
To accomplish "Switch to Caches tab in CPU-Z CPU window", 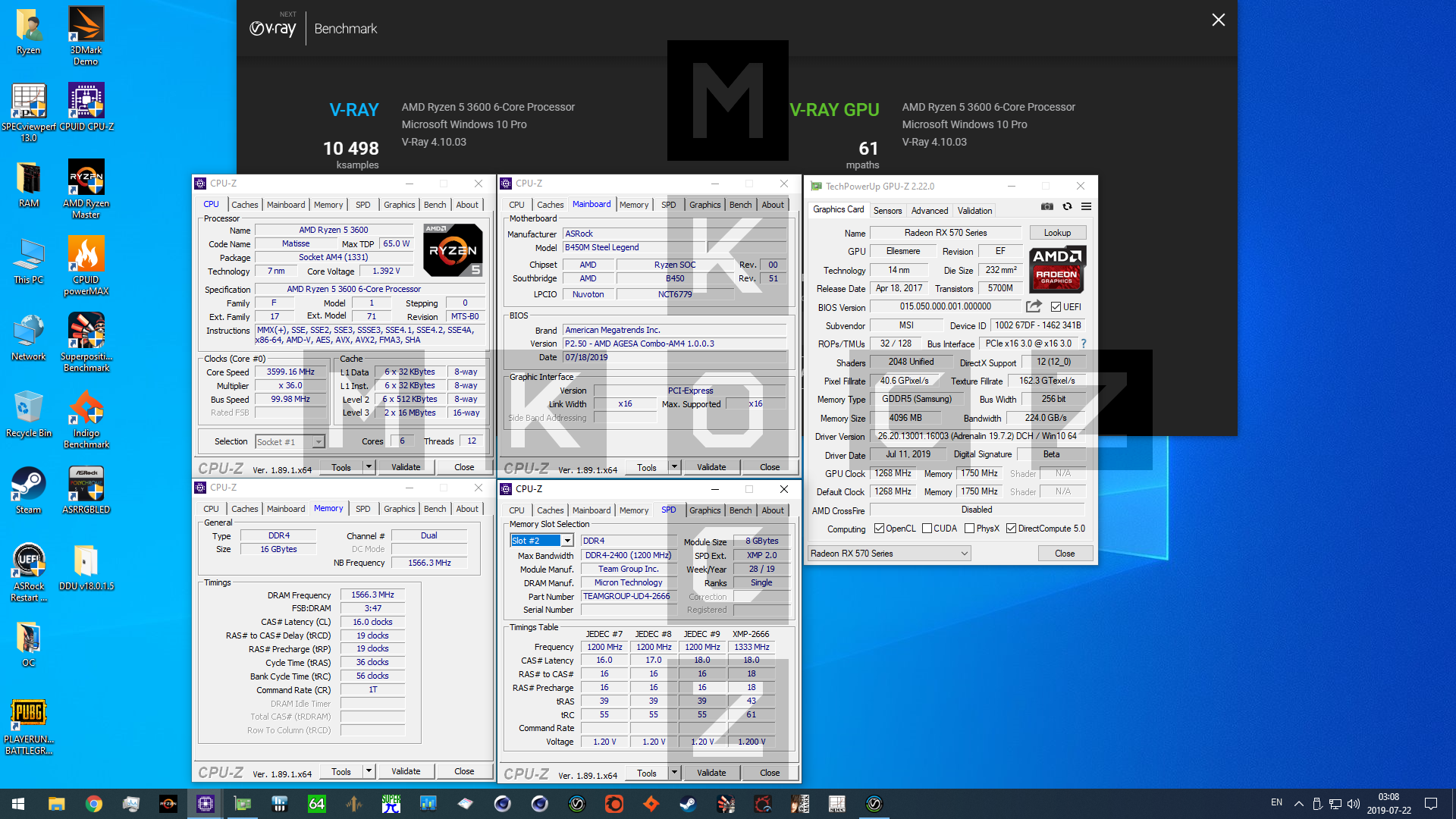I will tap(244, 205).
